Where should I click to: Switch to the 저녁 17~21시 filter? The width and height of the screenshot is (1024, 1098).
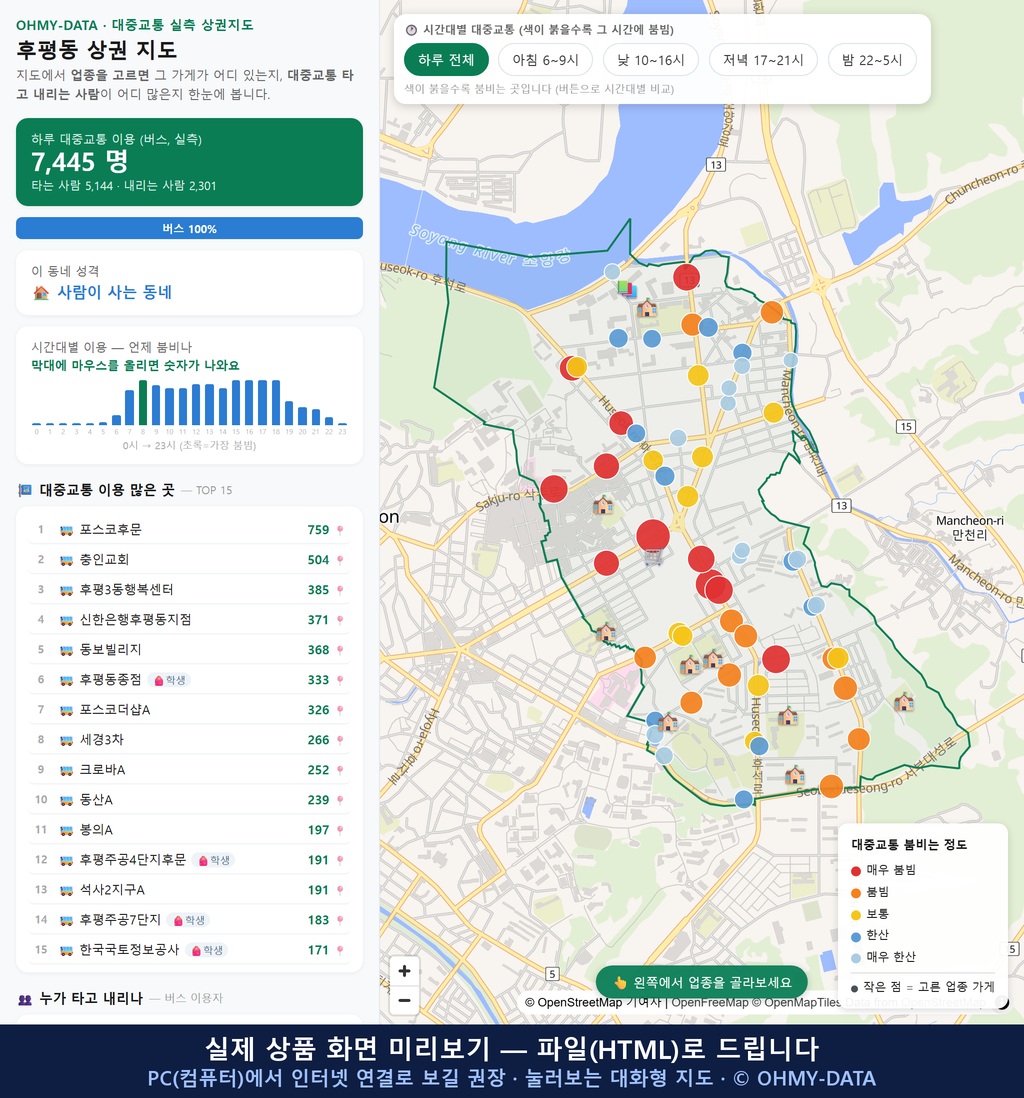[763, 60]
